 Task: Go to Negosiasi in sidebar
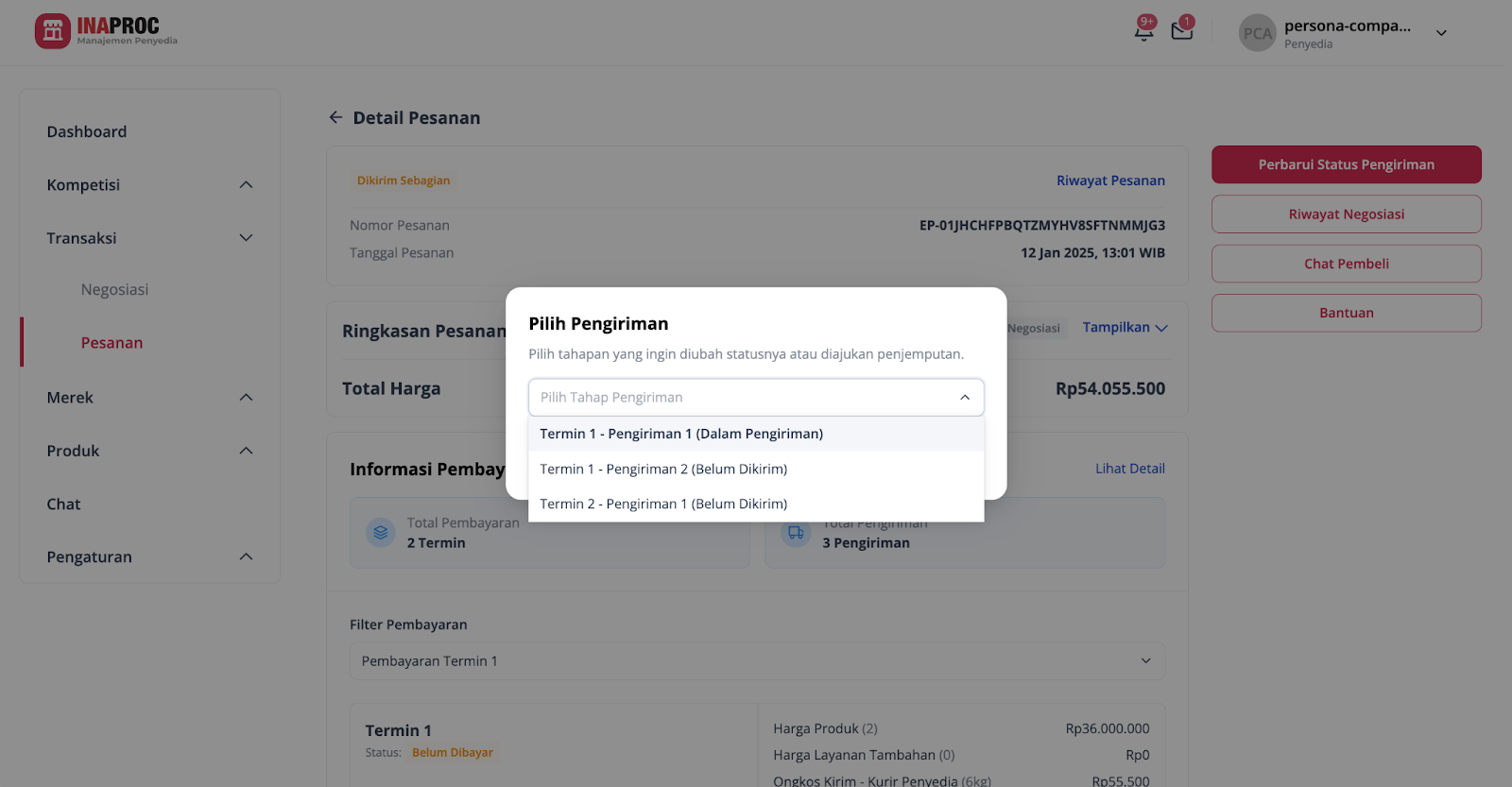[114, 290]
